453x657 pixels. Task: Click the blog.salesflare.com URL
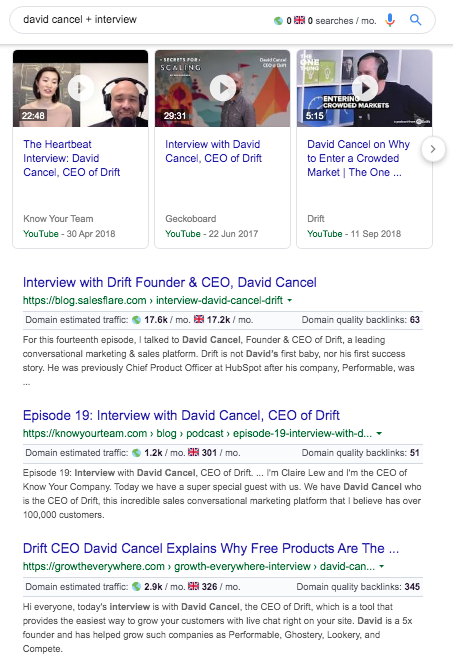[x=153, y=300]
